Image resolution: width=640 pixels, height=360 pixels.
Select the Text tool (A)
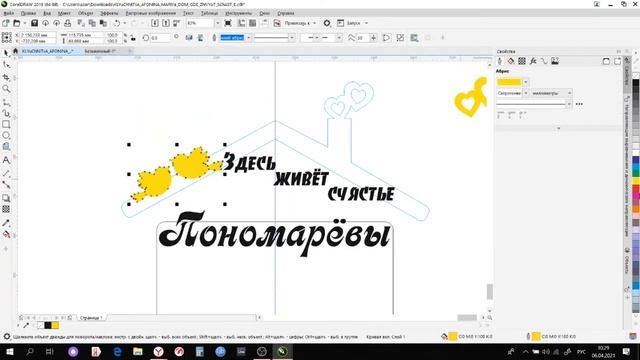[x=6, y=160]
